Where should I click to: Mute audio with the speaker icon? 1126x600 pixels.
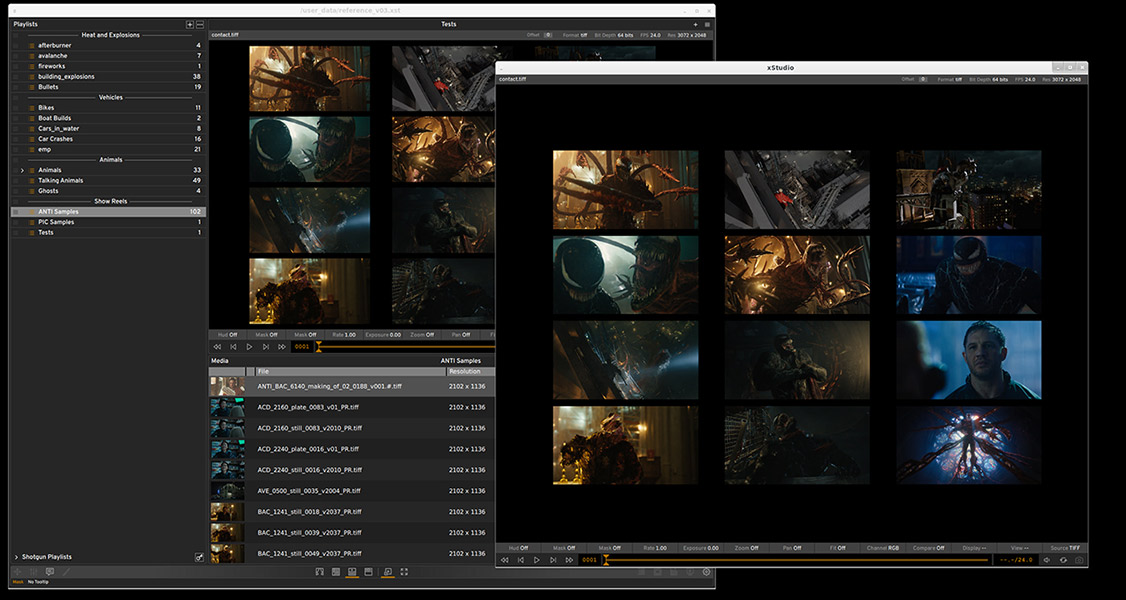1046,560
